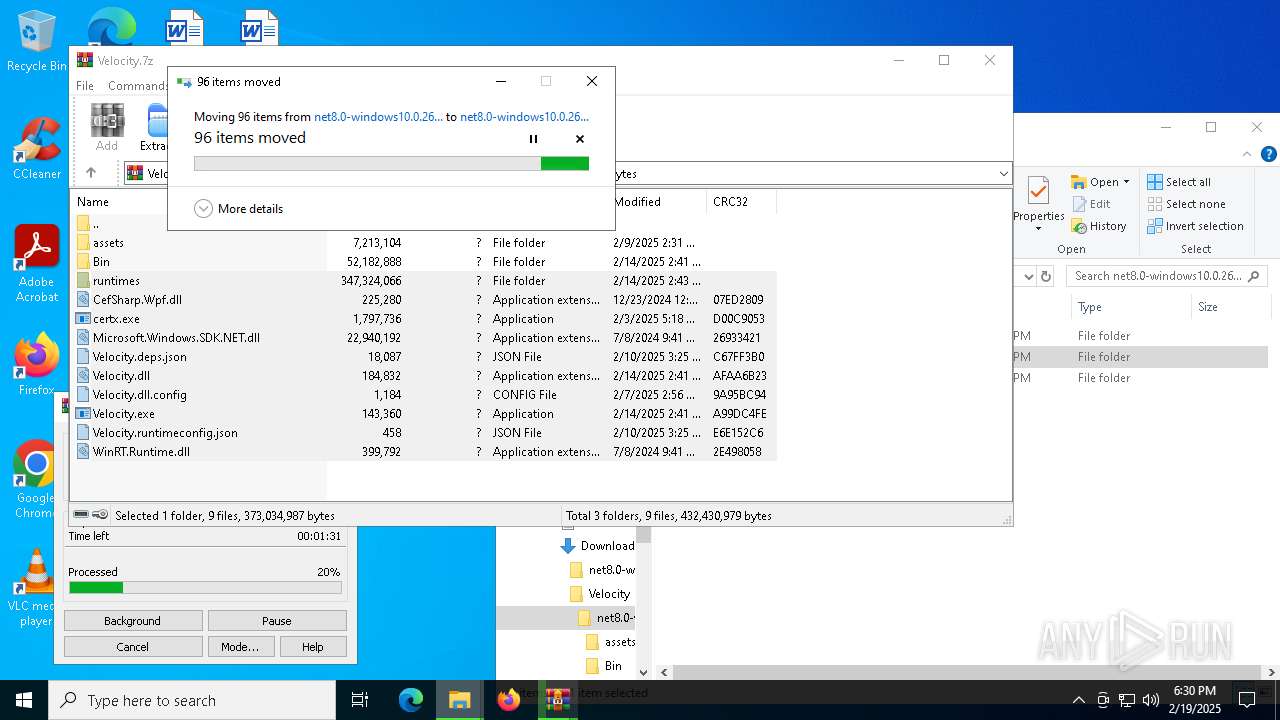The height and width of the screenshot is (720, 1280).
Task: Open the Commands menu in WinRAR
Action: (x=137, y=86)
